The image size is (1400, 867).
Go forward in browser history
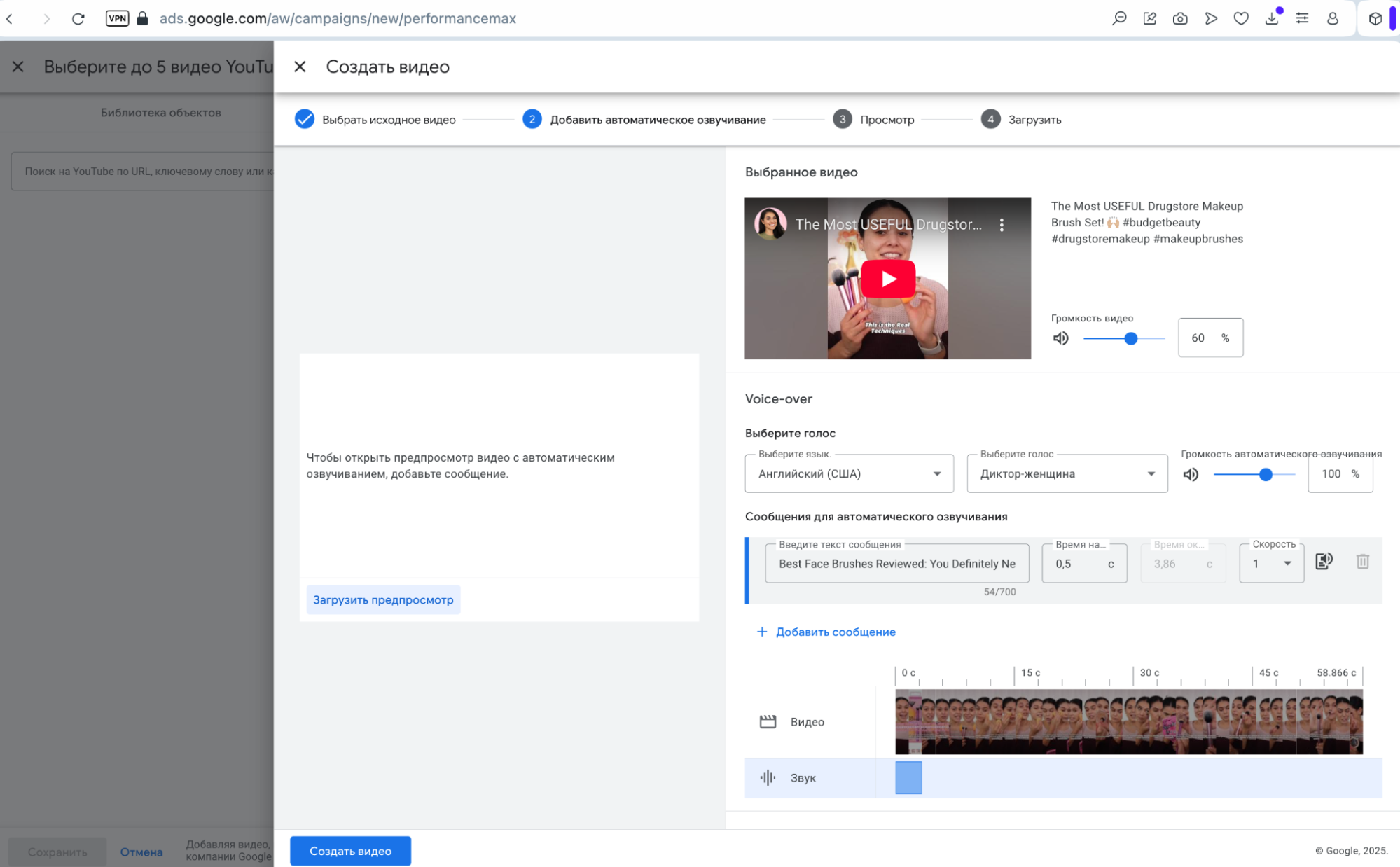[46, 19]
